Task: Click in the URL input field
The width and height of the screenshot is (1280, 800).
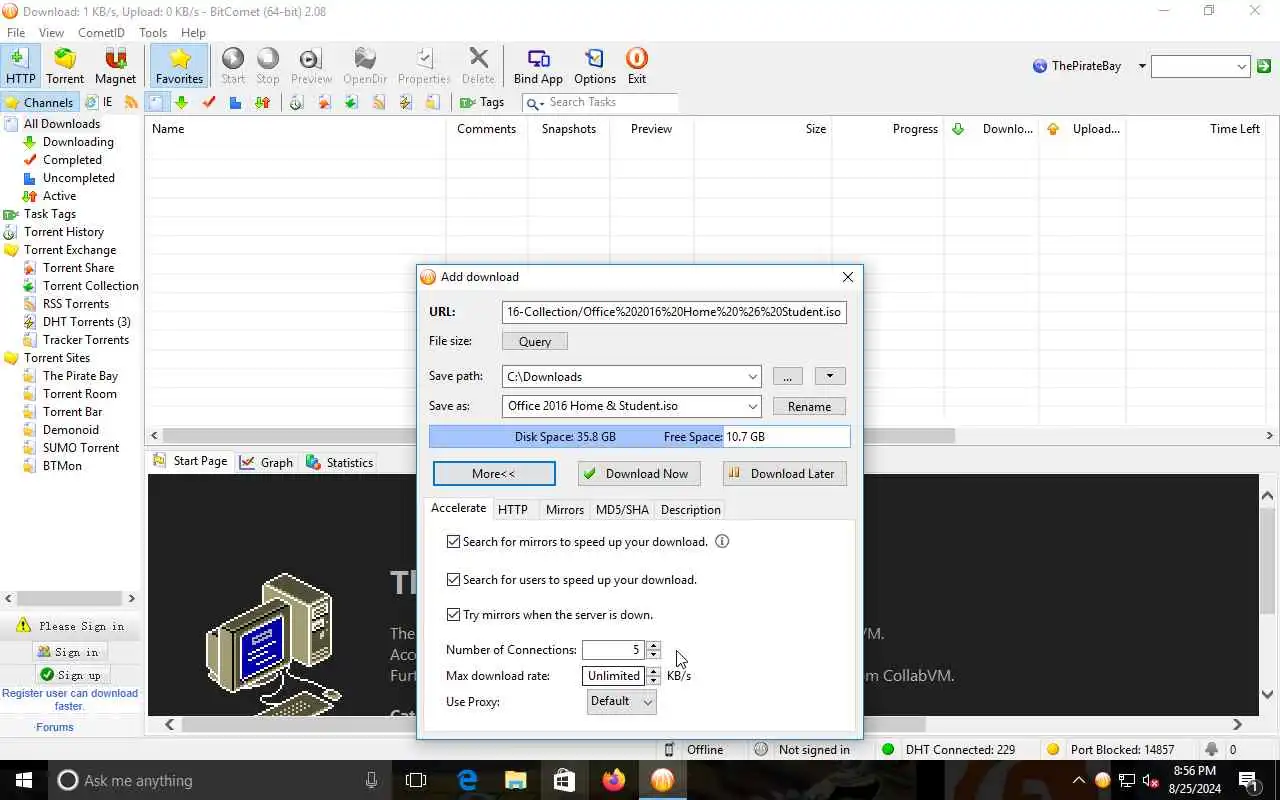Action: pyautogui.click(x=674, y=311)
